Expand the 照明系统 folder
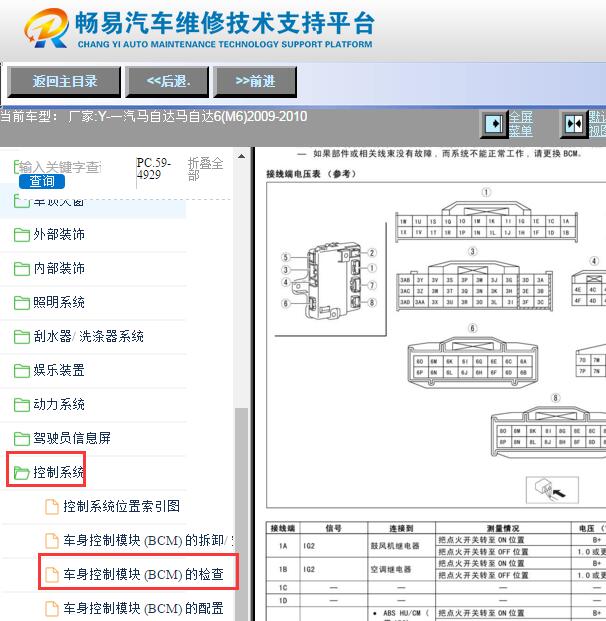 (59, 303)
